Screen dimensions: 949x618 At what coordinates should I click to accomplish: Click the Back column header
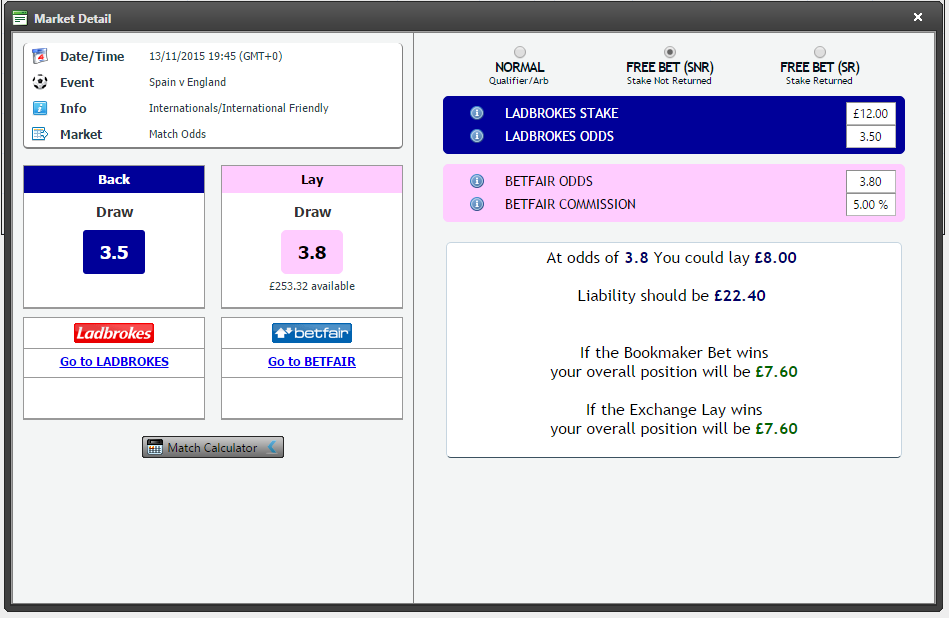(114, 179)
